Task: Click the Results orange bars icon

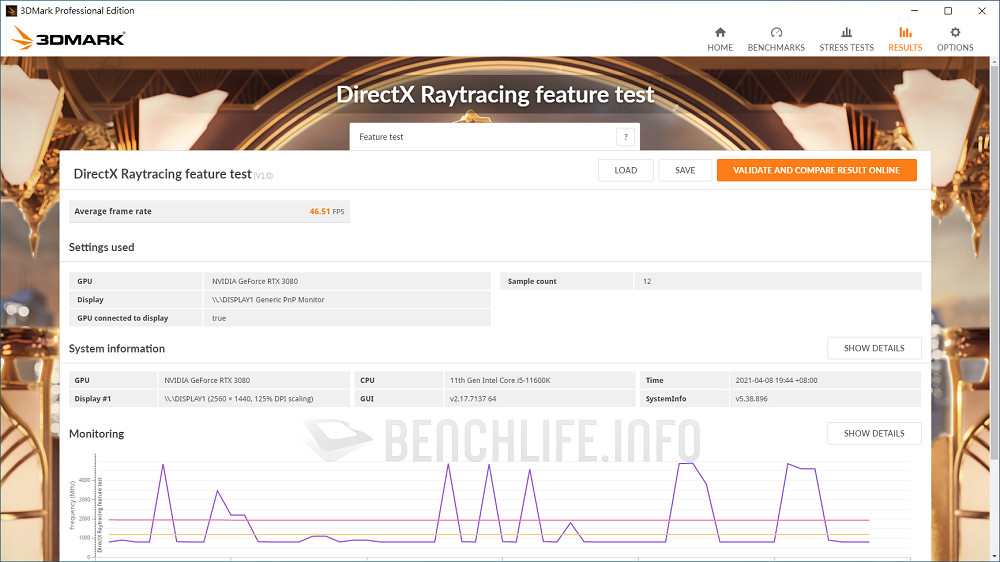Action: click(905, 33)
